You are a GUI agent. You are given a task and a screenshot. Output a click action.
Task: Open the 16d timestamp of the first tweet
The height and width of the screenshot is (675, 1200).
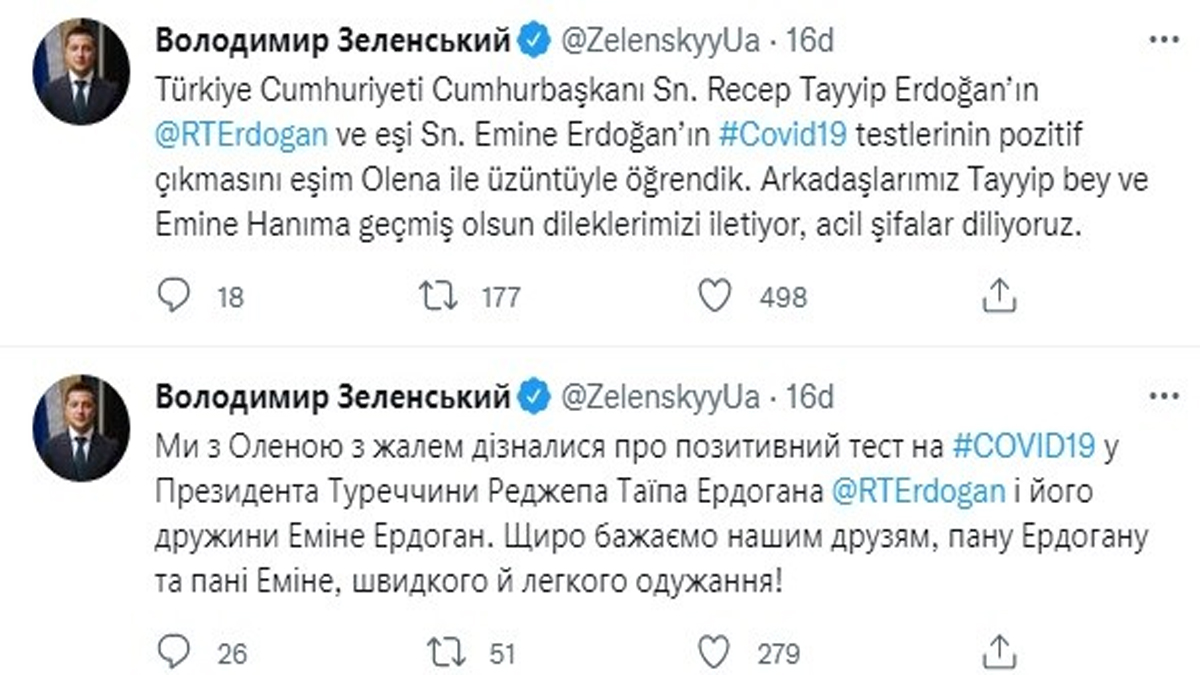(811, 40)
